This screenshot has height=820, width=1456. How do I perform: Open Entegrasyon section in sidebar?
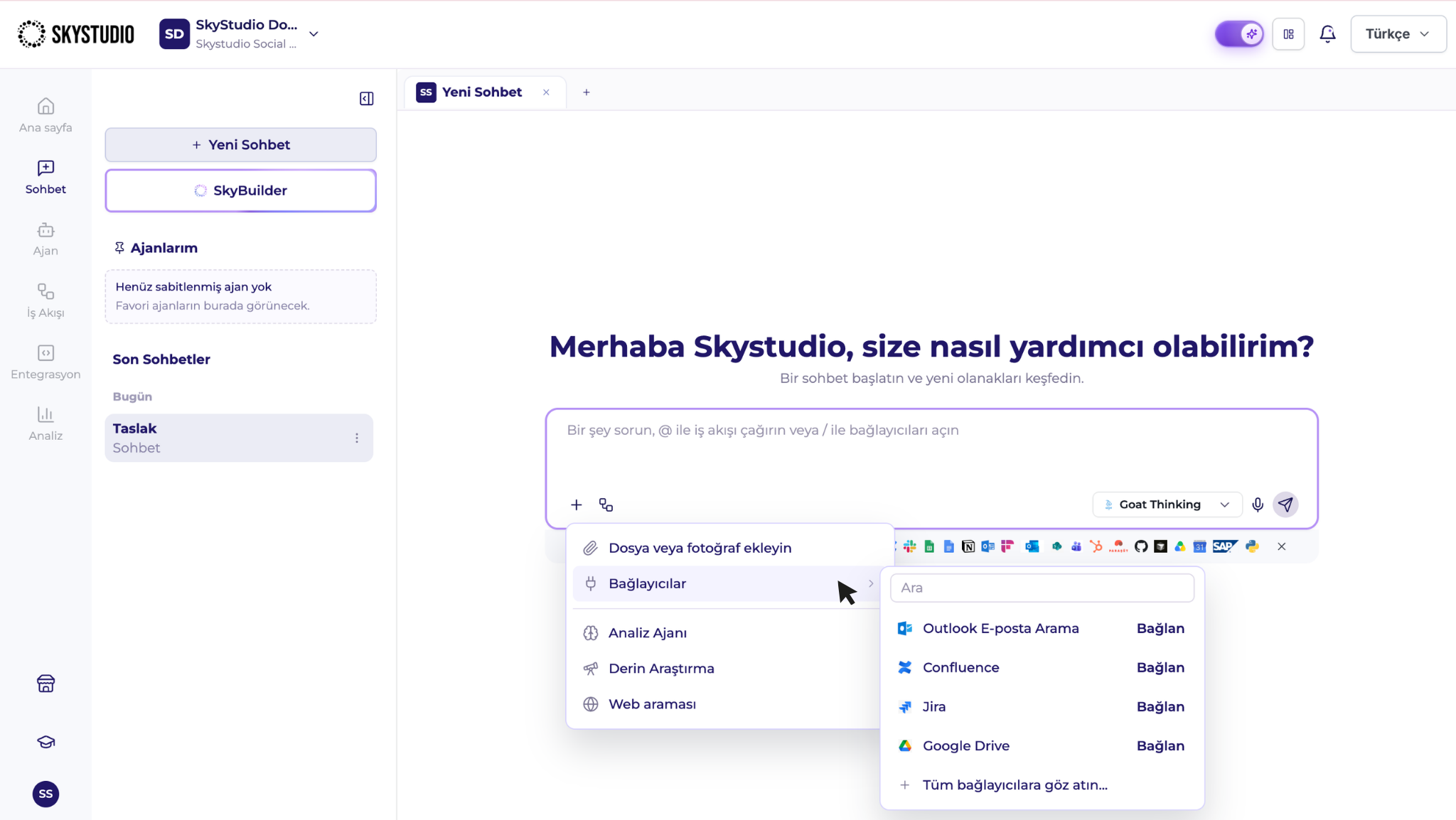click(45, 362)
